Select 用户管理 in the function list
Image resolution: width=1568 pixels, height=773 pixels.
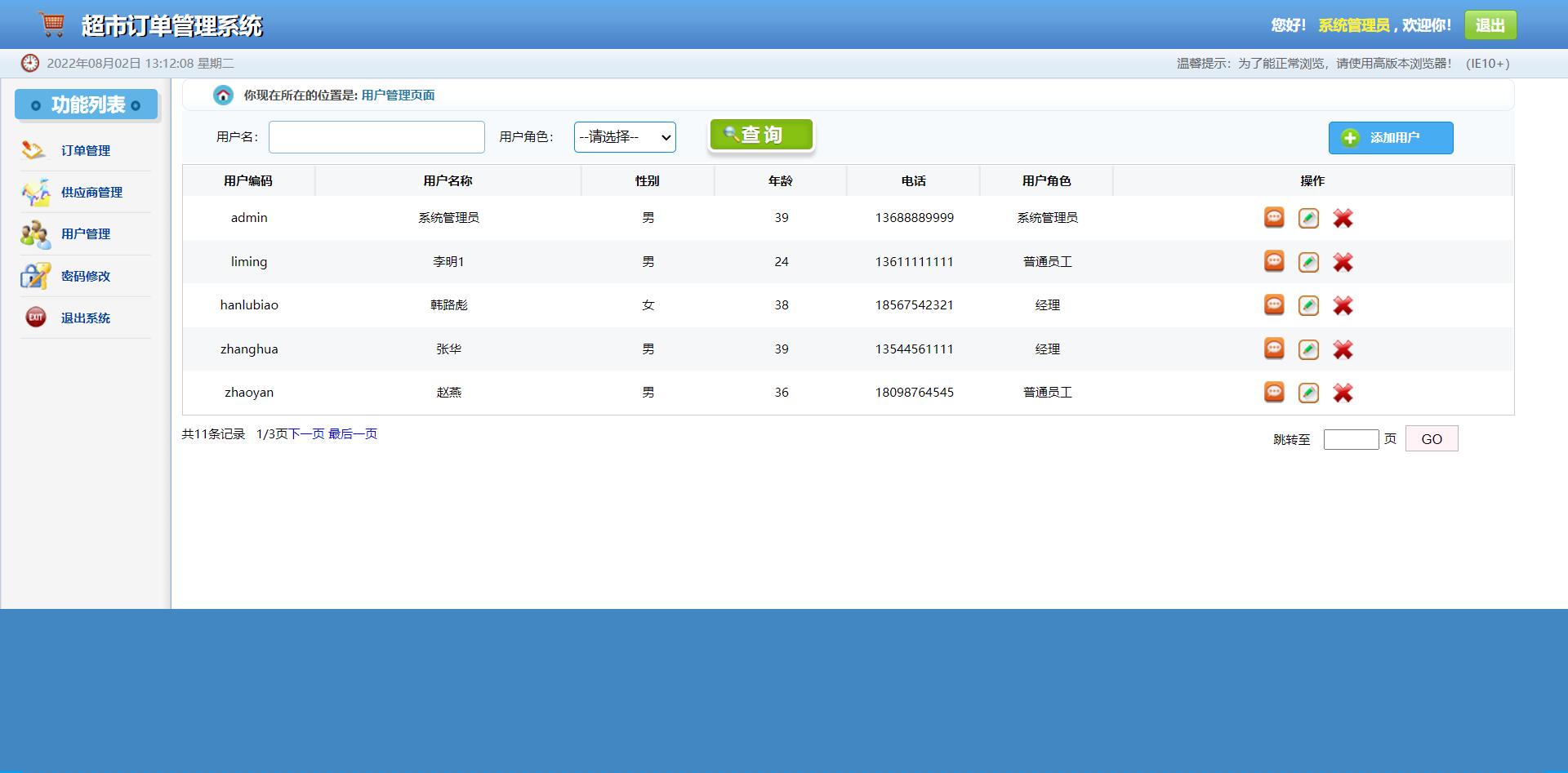tap(86, 233)
